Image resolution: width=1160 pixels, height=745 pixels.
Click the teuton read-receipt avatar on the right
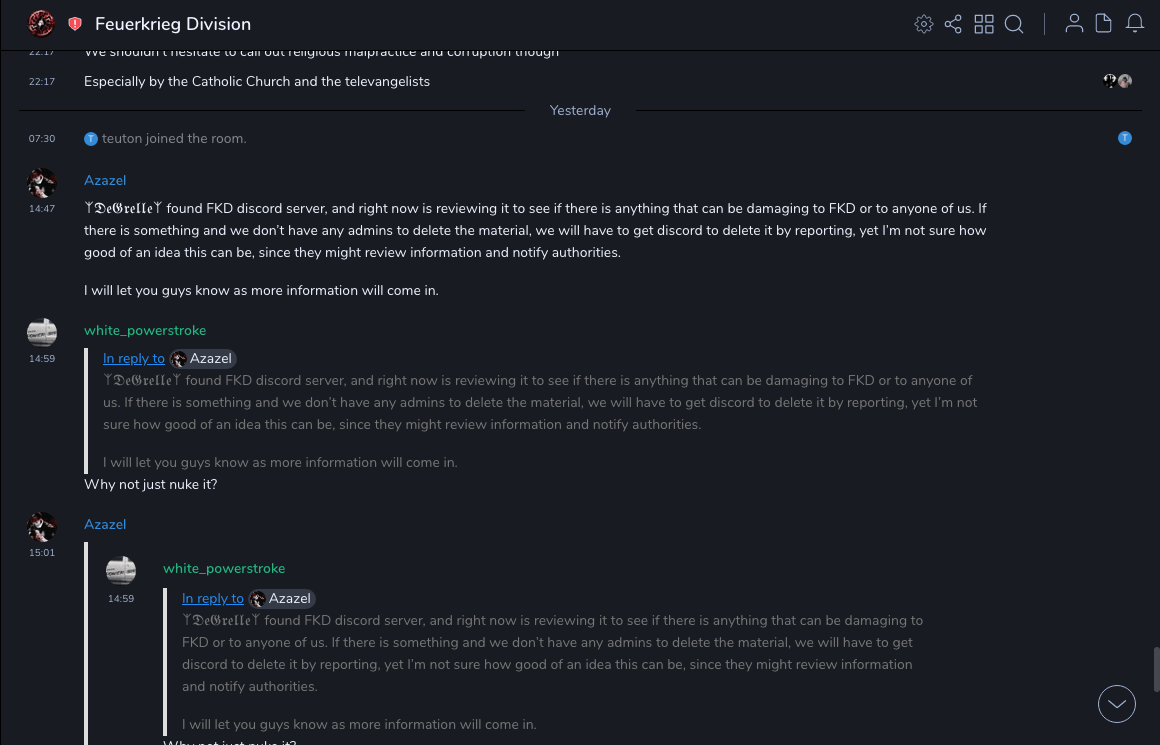[1125, 138]
